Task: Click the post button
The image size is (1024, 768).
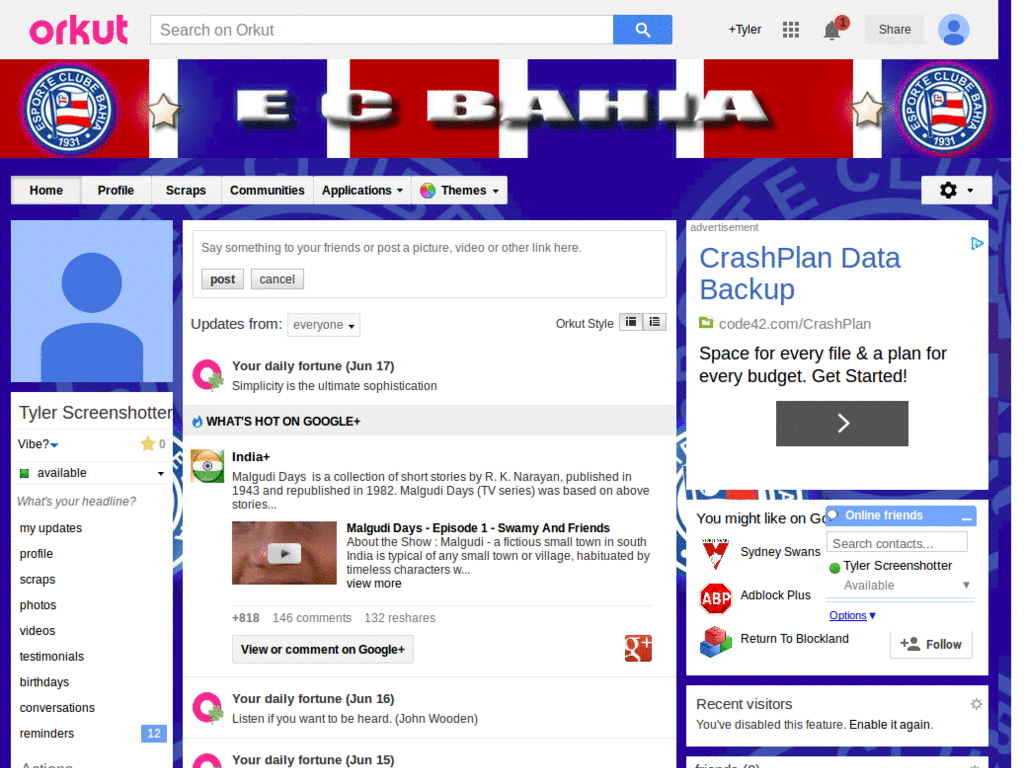Action: click(x=223, y=279)
